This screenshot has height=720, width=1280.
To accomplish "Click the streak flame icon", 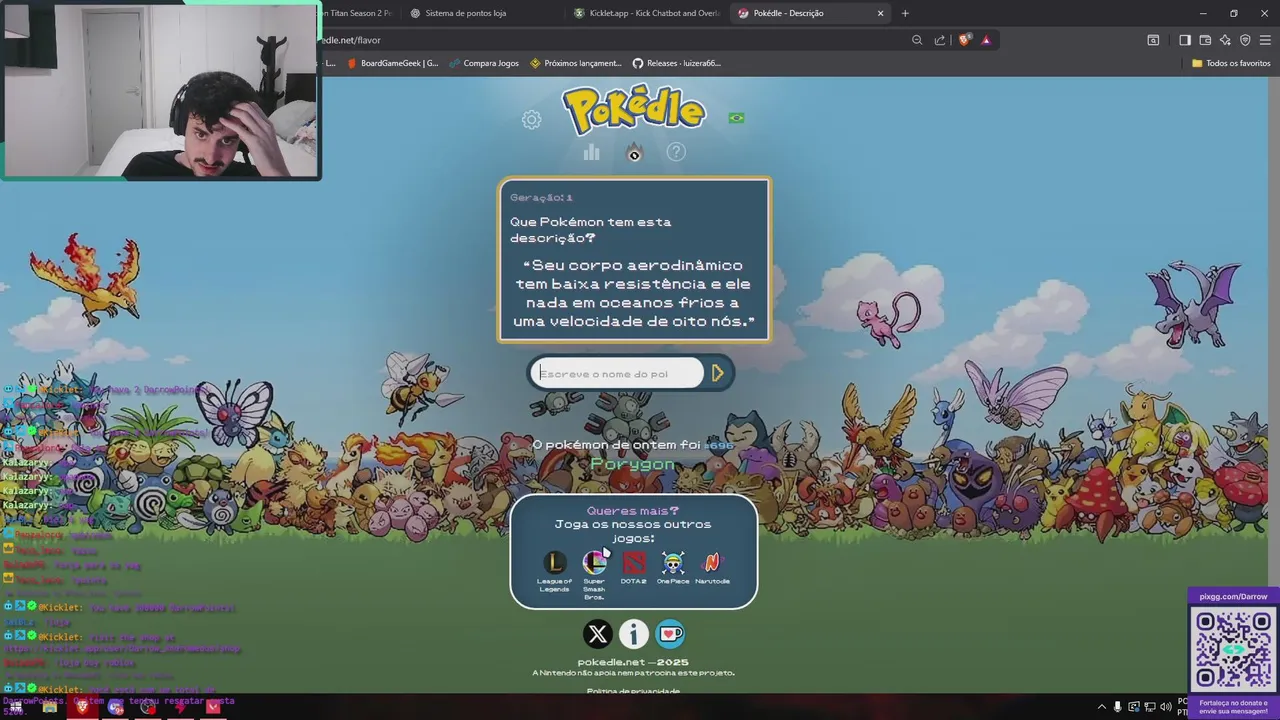I will [634, 152].
